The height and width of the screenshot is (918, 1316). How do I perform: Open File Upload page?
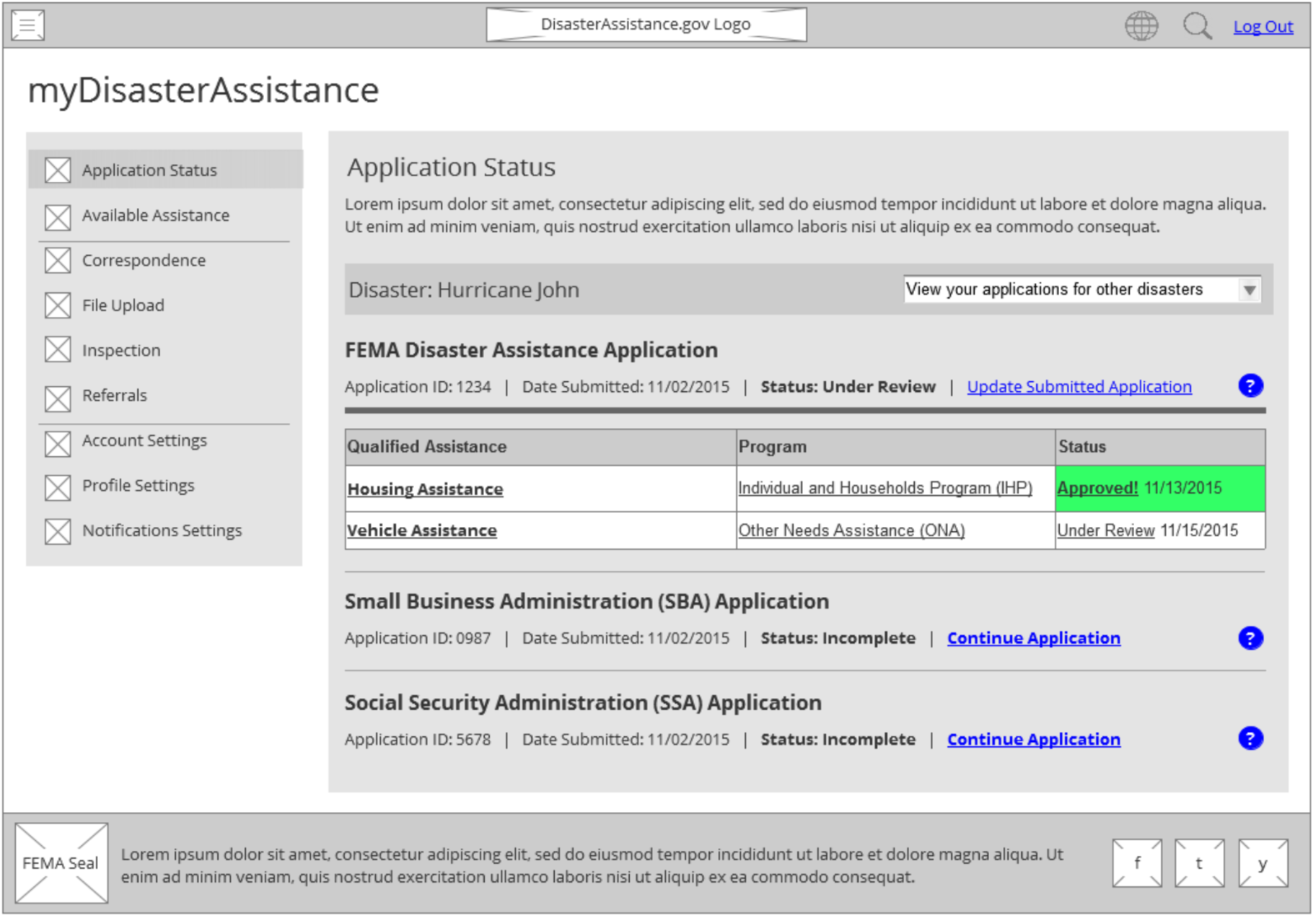pyautogui.click(x=123, y=305)
